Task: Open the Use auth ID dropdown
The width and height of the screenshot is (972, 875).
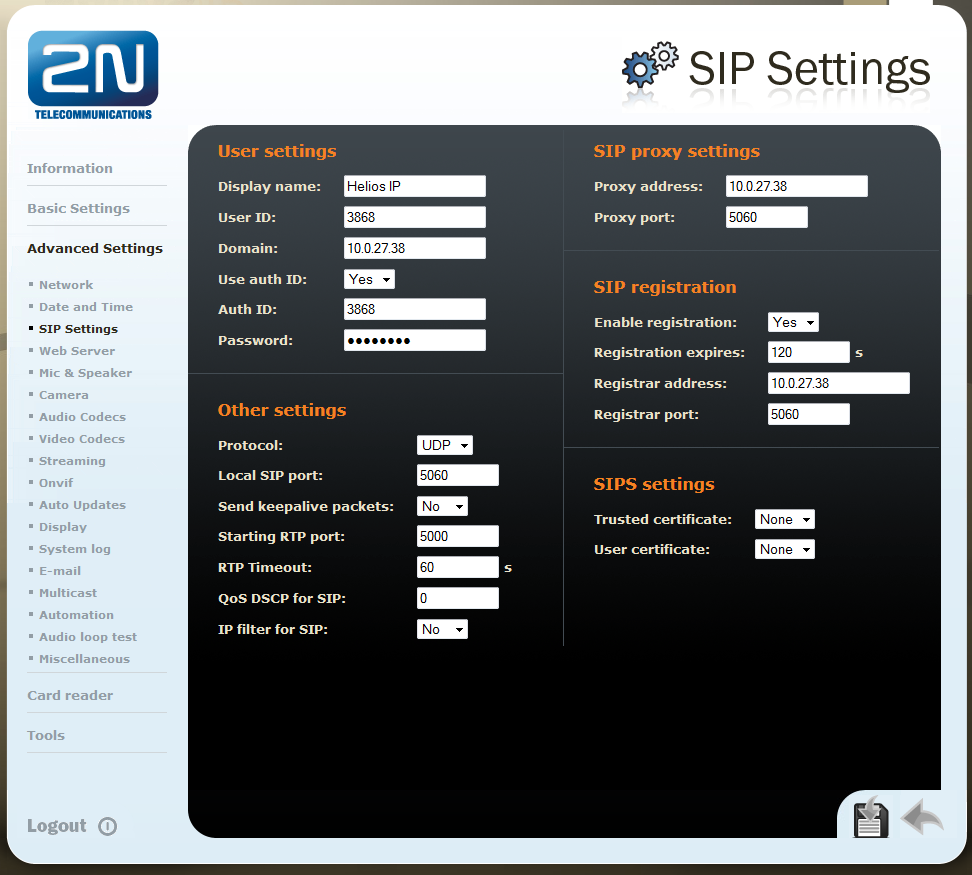Action: (x=369, y=279)
